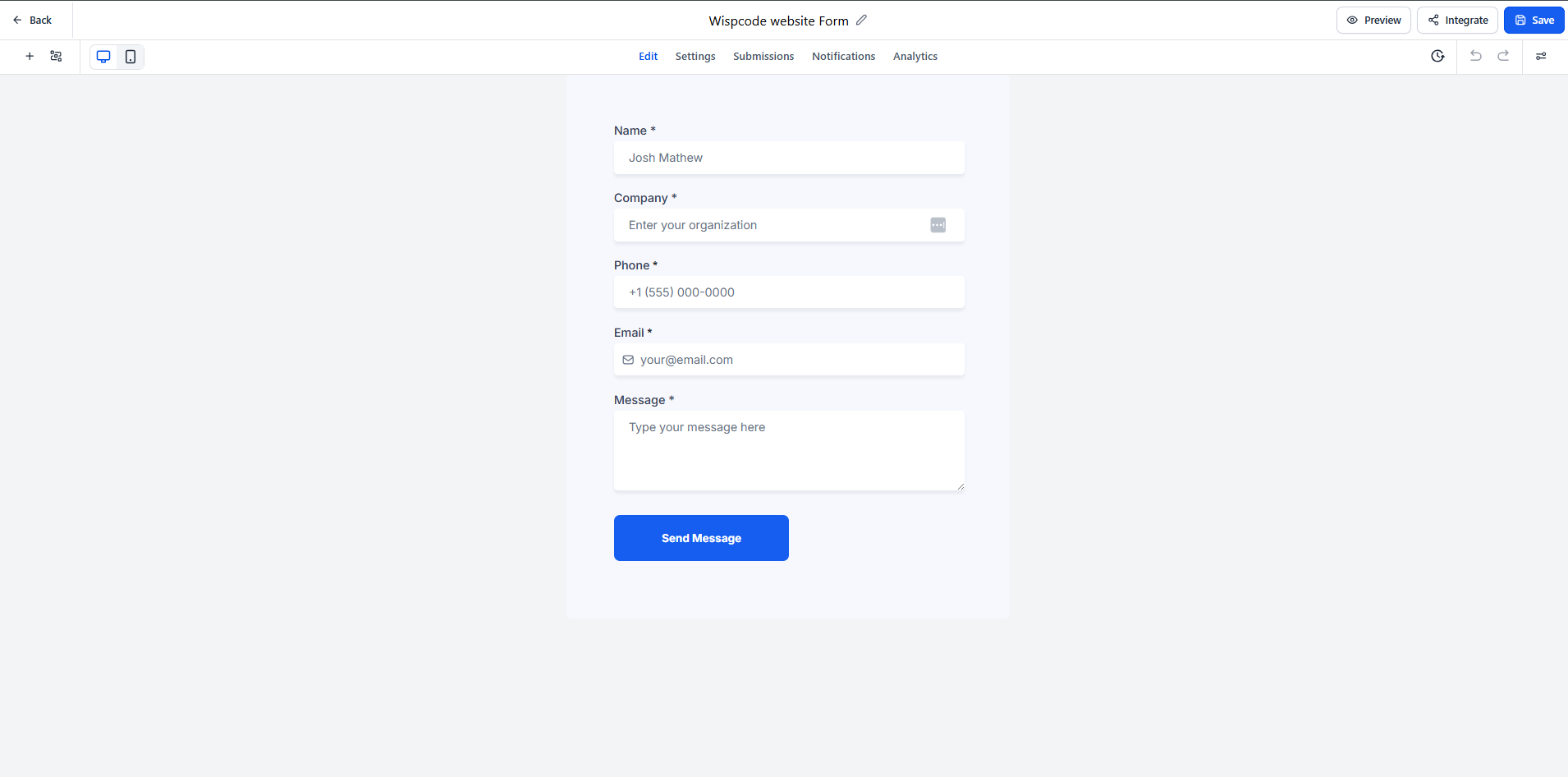Click the Email input field
This screenshot has width=1568, height=777.
pyautogui.click(x=789, y=360)
